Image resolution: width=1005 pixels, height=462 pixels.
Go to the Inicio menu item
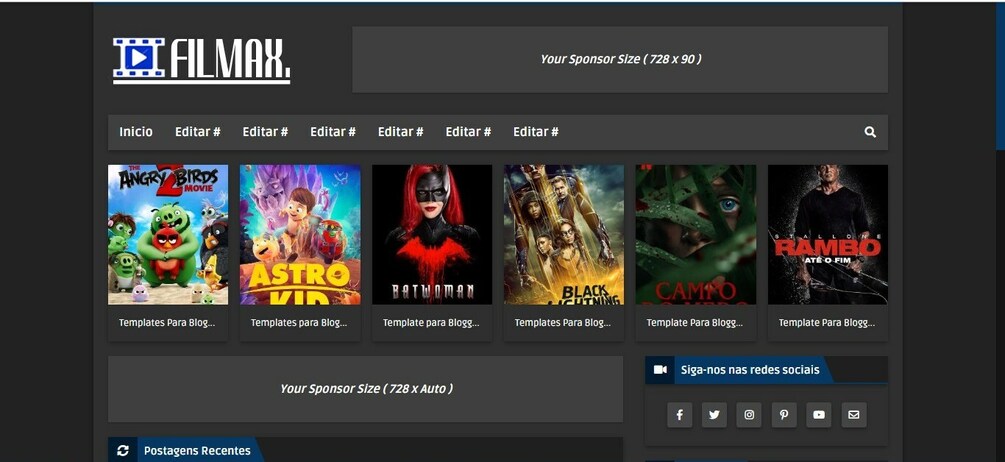[x=136, y=132]
